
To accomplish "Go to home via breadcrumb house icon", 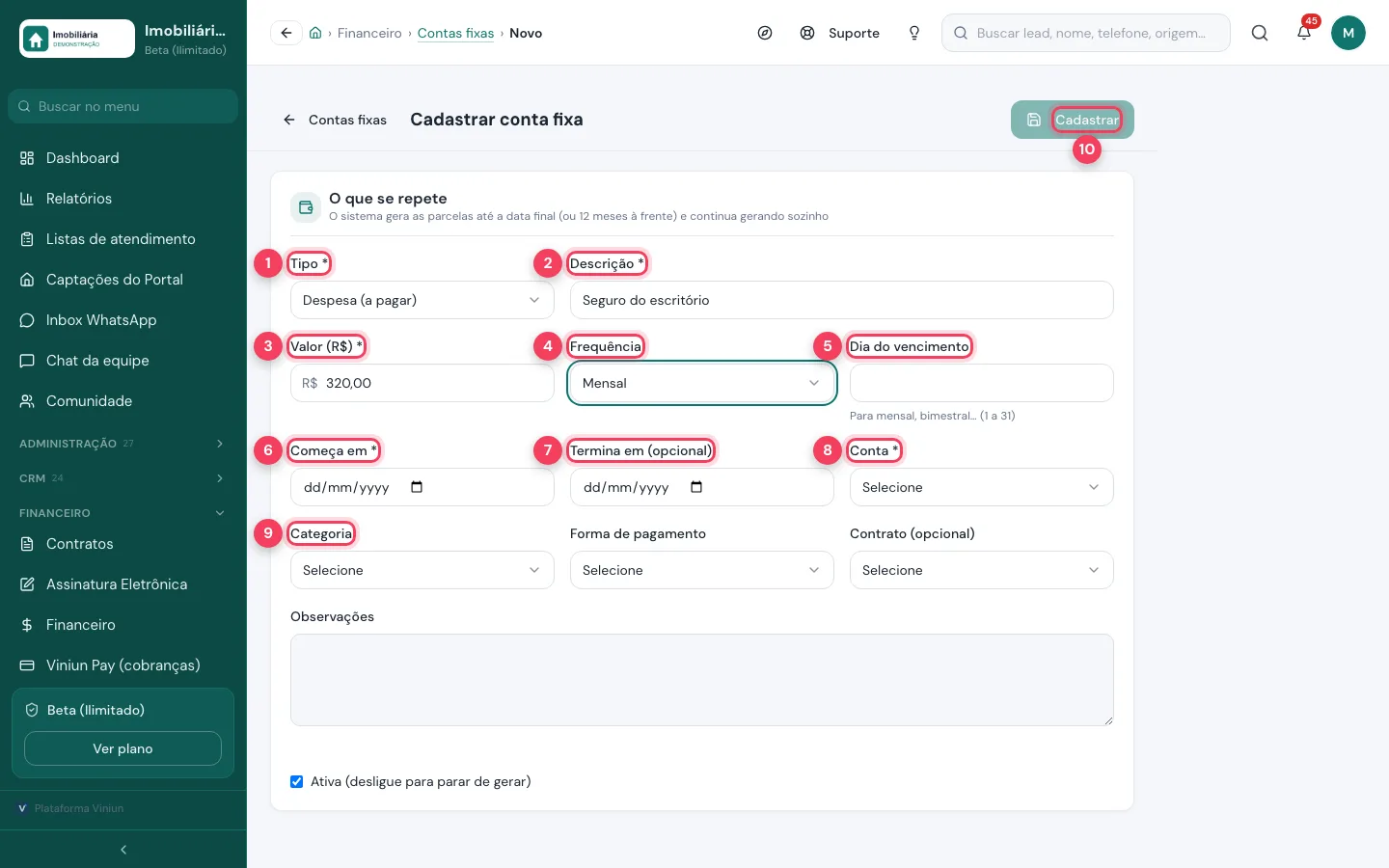I will (315, 33).
